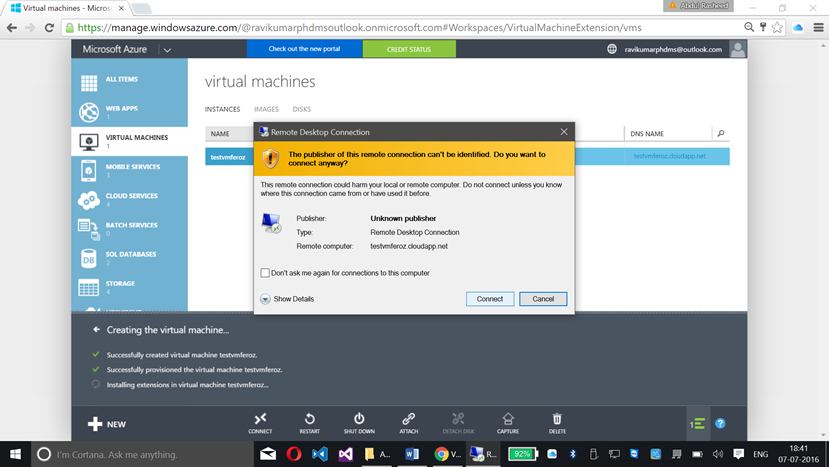
Task: Click the Attach disk link icon
Action: (409, 419)
